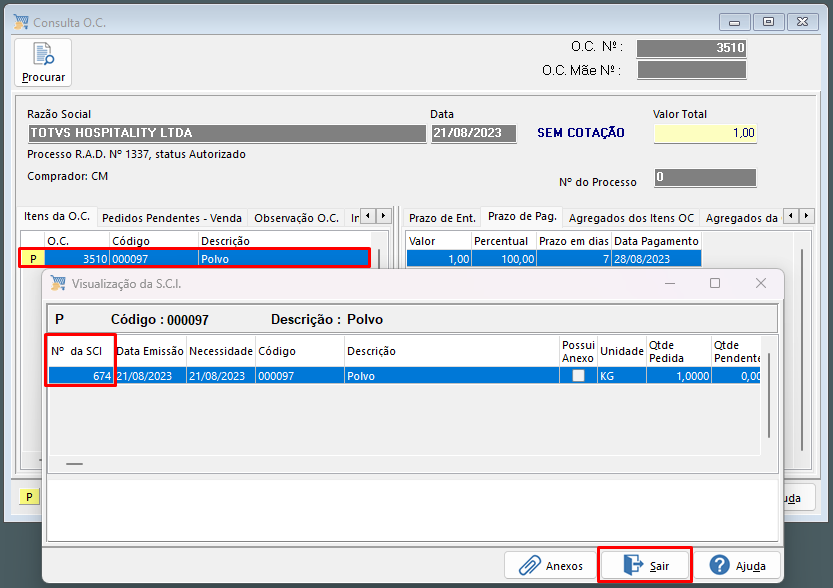Toggle the Possui Anexo checkbox

(578, 376)
